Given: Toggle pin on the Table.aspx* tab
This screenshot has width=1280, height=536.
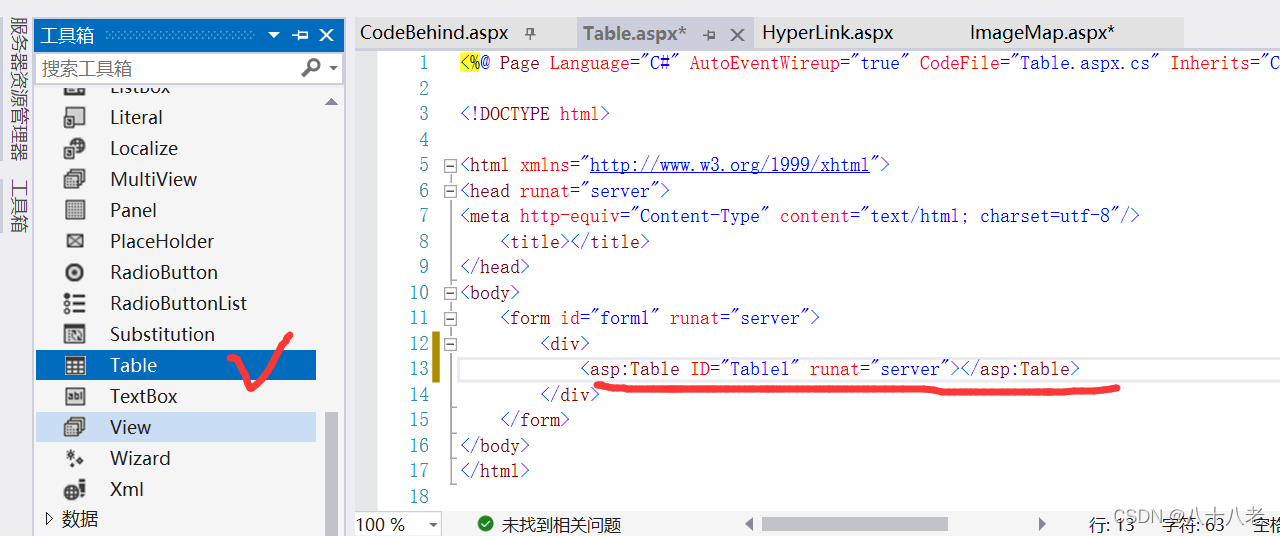Looking at the screenshot, I should pos(709,34).
